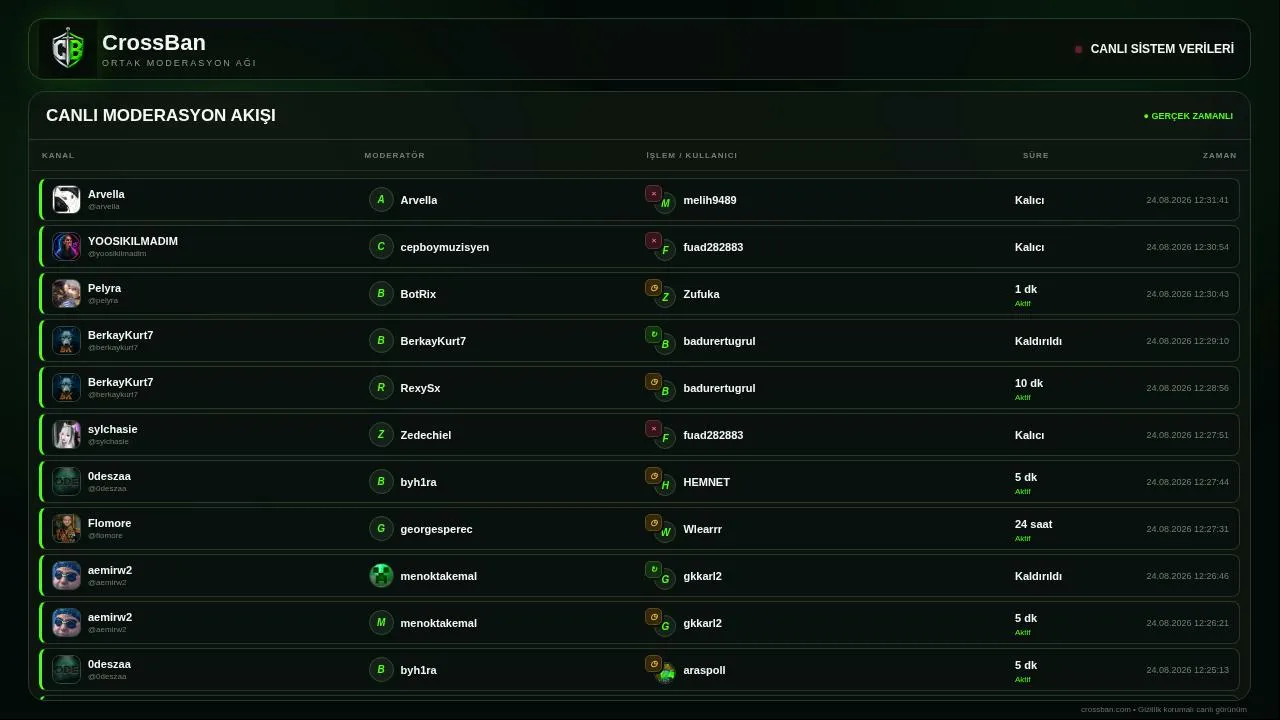Click the timeout icon next to Zufuka

[653, 288]
